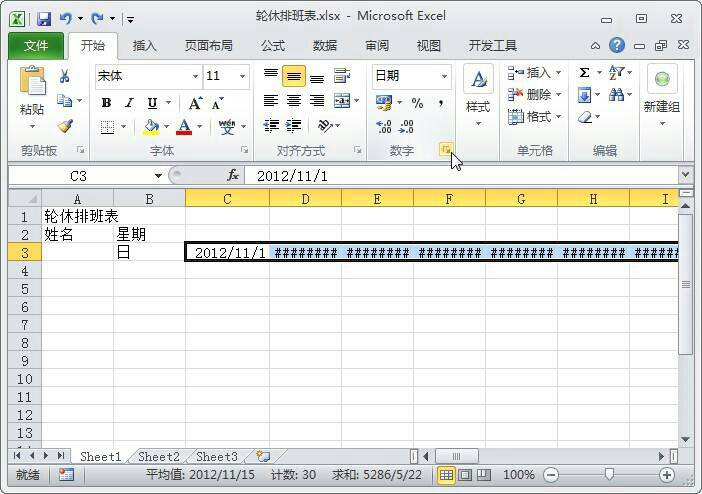Apply accounting number format
The width and height of the screenshot is (702, 494).
(384, 103)
